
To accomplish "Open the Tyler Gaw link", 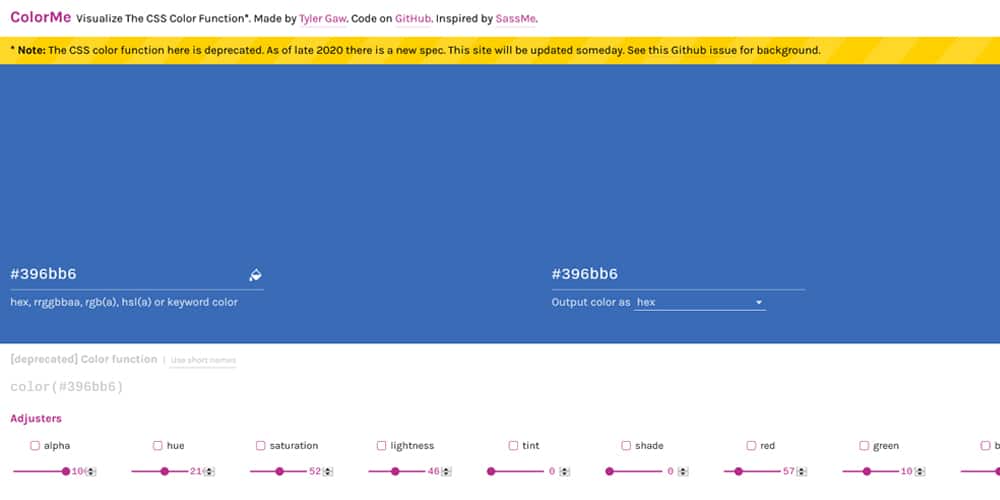I will [x=323, y=19].
